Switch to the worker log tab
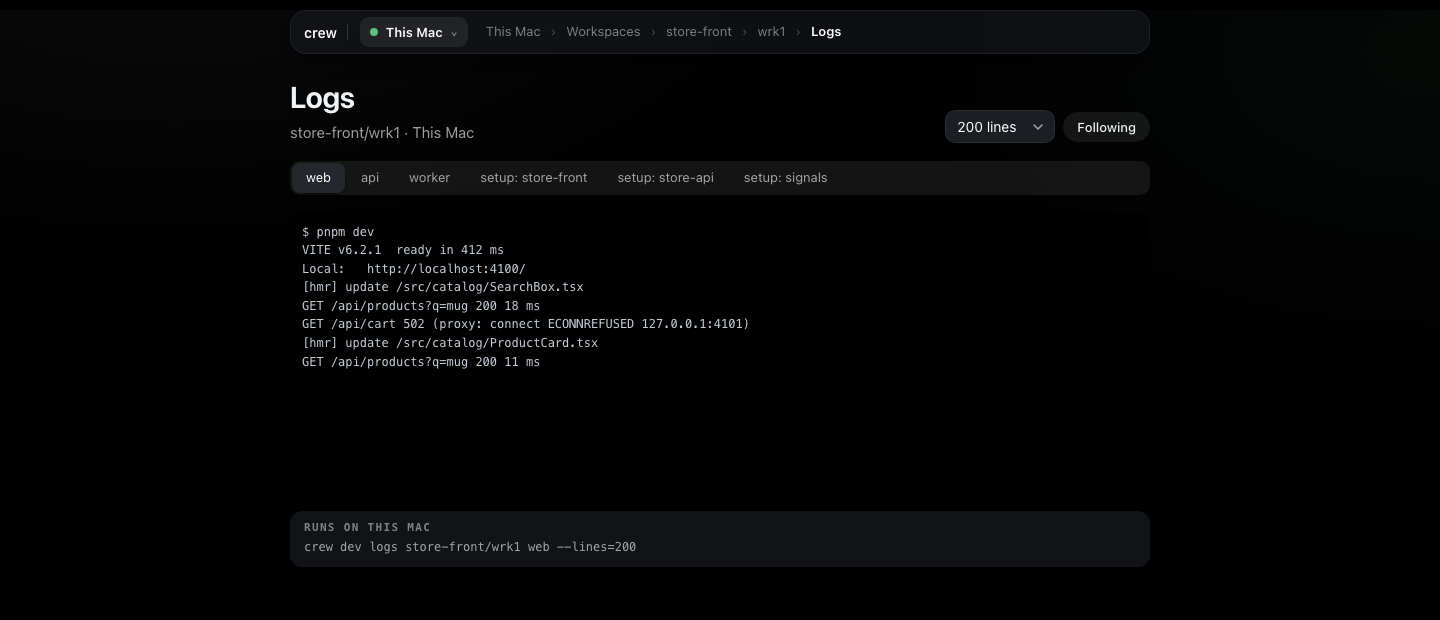This screenshot has width=1440, height=620. pos(429,178)
